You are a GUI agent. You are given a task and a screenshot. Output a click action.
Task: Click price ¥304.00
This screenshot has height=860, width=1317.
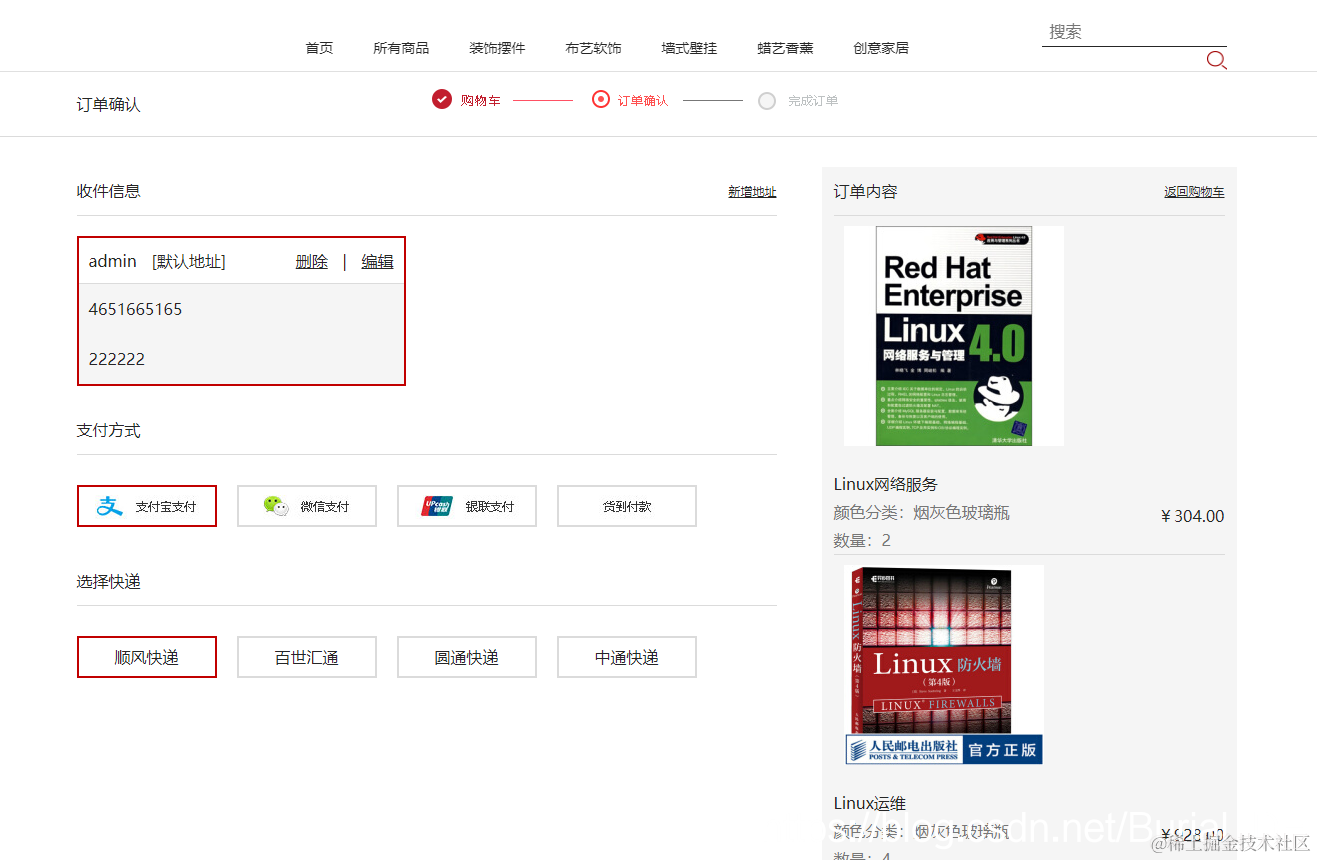click(x=1192, y=516)
